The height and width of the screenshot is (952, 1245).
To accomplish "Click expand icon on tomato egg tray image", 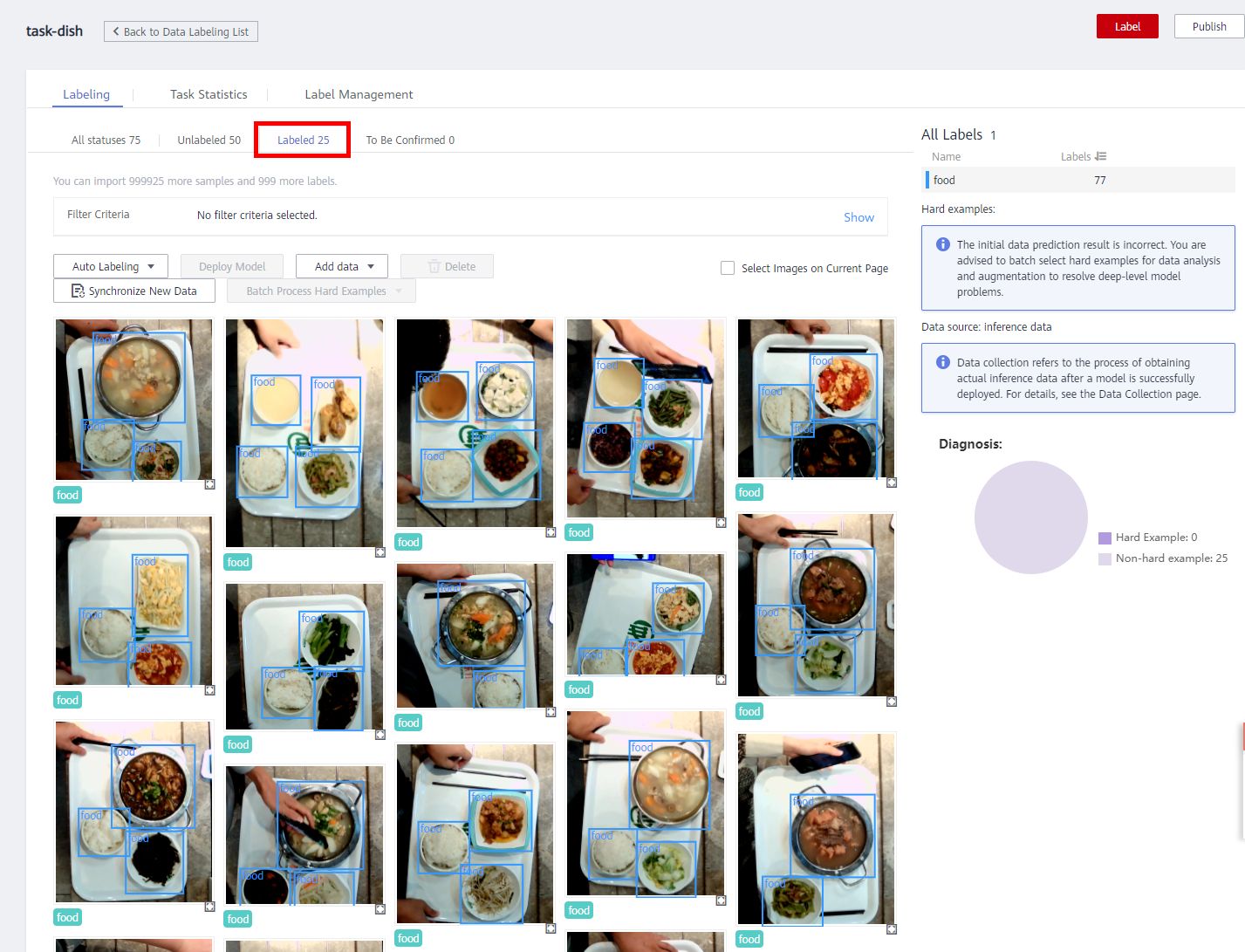I will (x=892, y=483).
